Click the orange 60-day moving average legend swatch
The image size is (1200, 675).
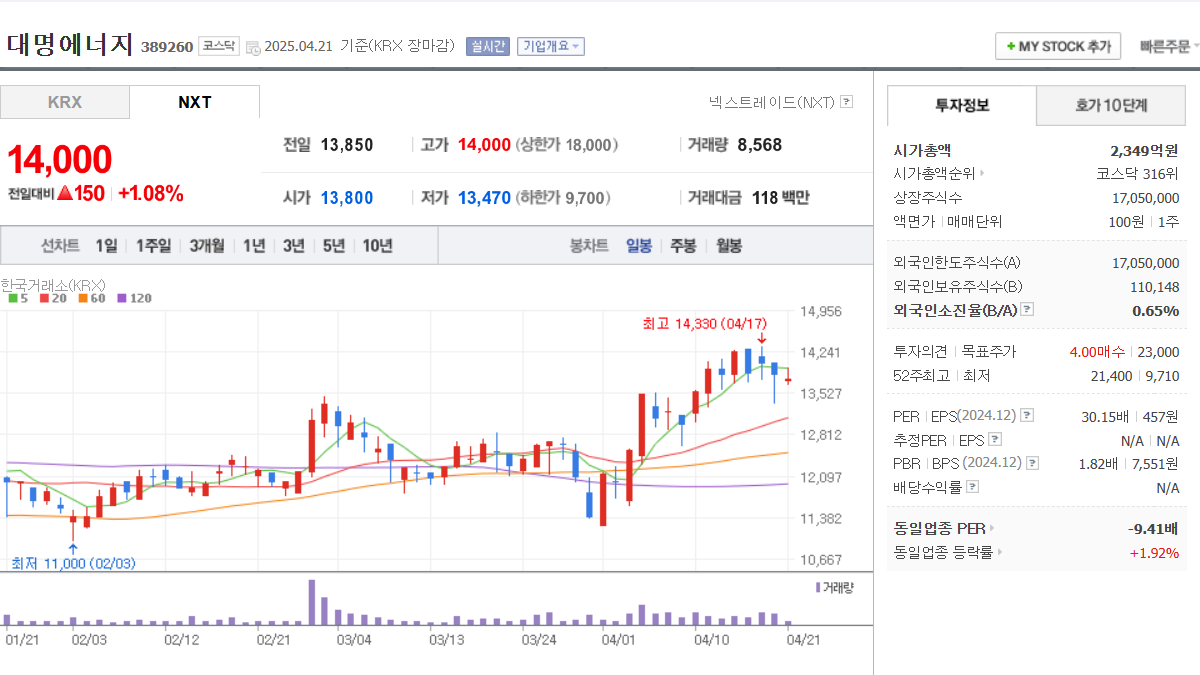tap(82, 298)
